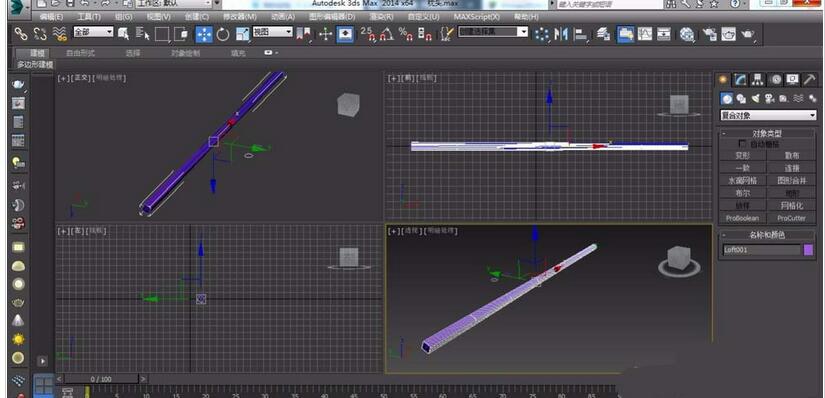The image size is (825, 398).
Task: Click Render Production teapot icon
Action: point(748,35)
